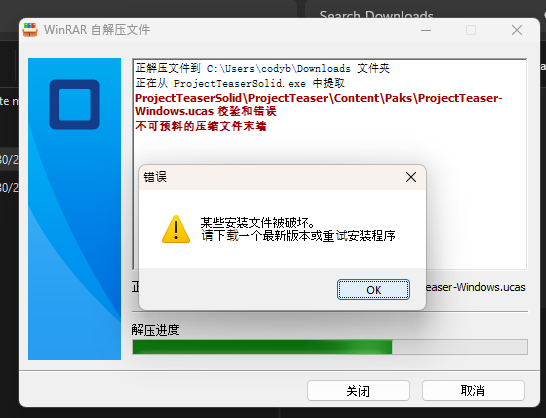The height and width of the screenshot is (418, 546).
Task: Click the 某些安装文件被破坏 message text
Action: click(x=257, y=223)
